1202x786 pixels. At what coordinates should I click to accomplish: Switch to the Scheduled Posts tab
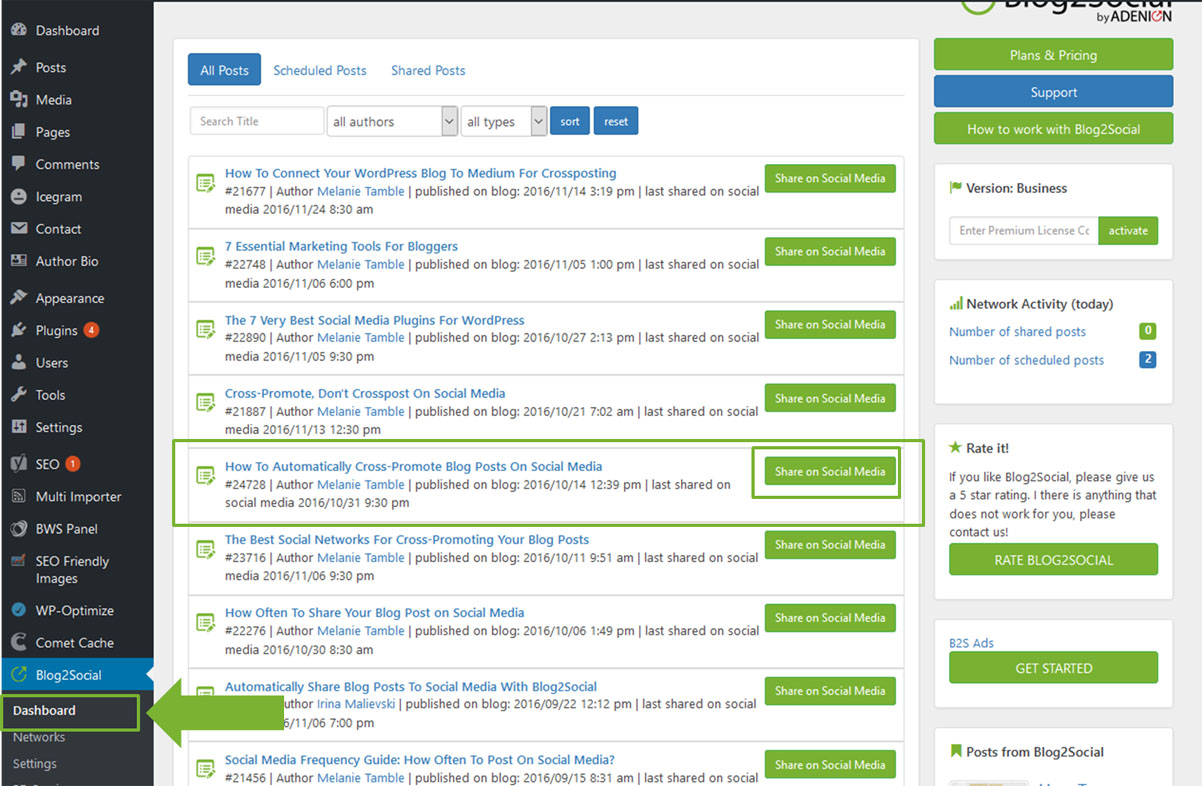320,70
